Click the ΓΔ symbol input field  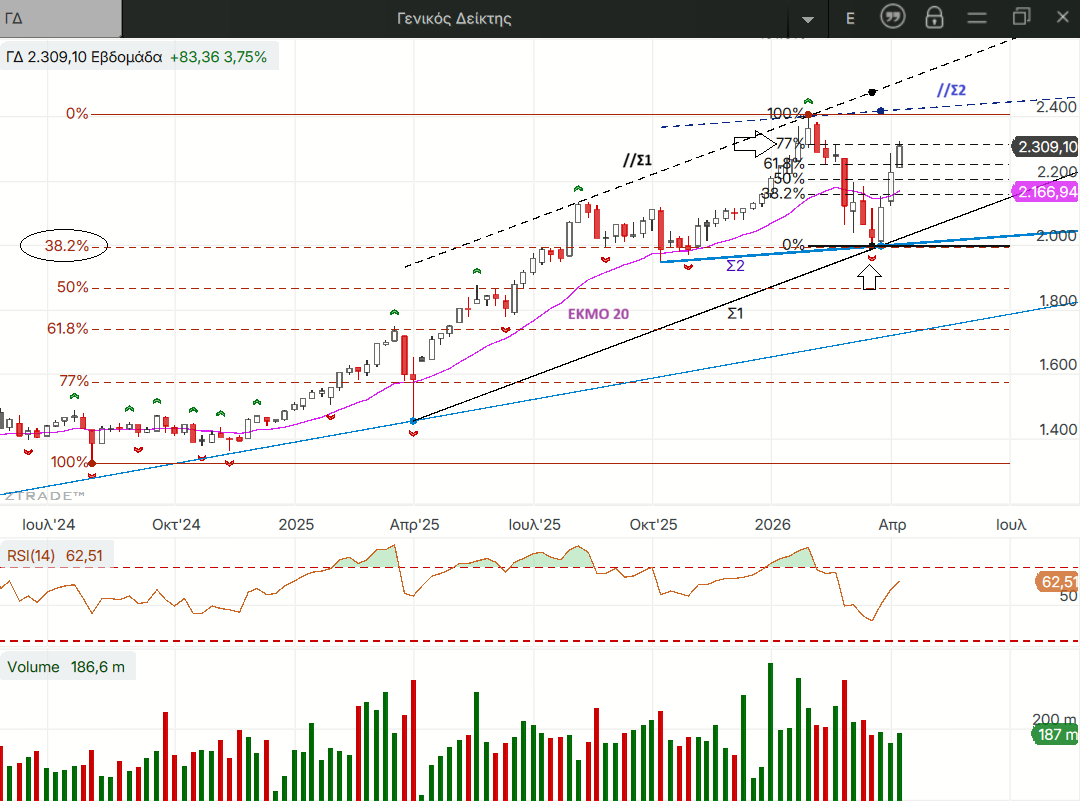(60, 18)
